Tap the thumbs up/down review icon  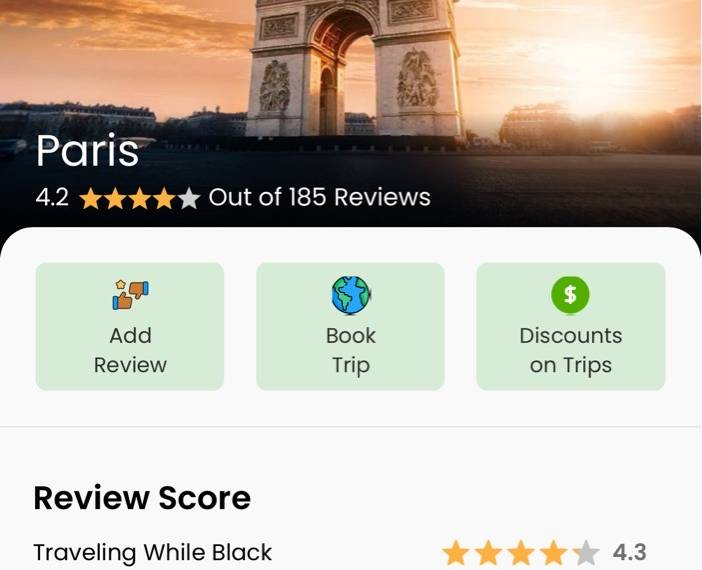(x=130, y=295)
